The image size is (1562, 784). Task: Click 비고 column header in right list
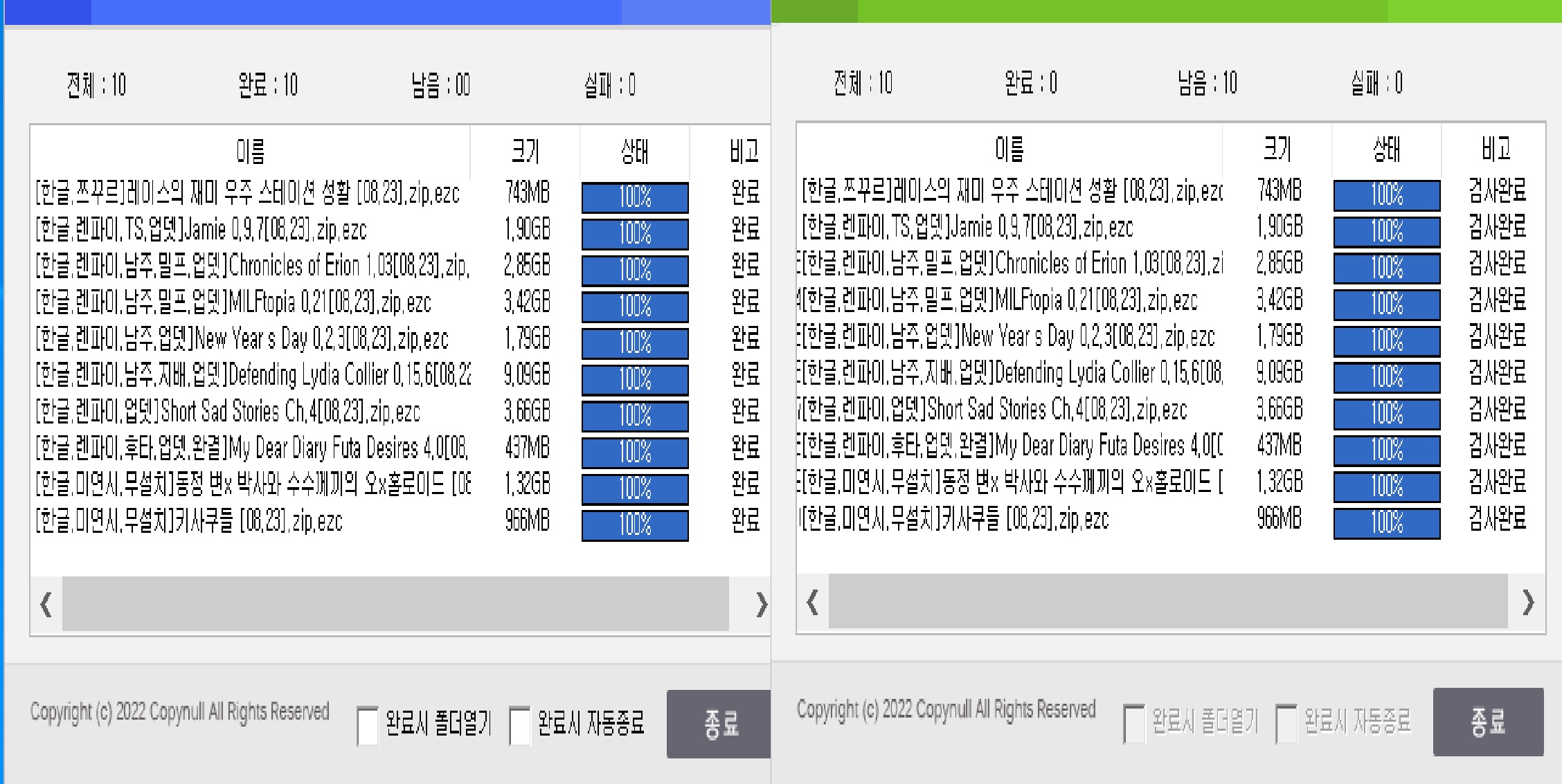click(x=1496, y=149)
